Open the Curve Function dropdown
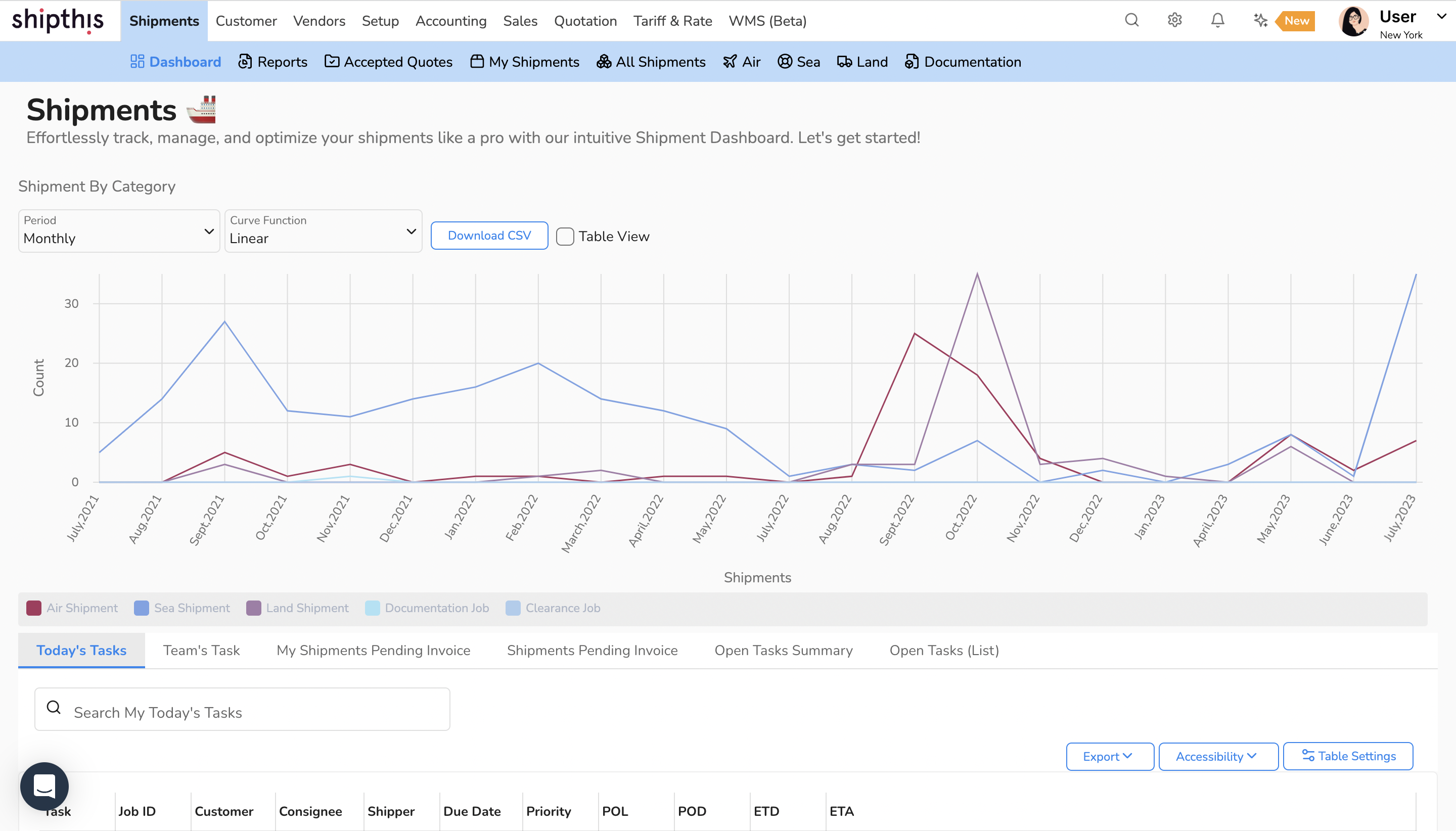Screen dimensions: 1456x831 [323, 231]
